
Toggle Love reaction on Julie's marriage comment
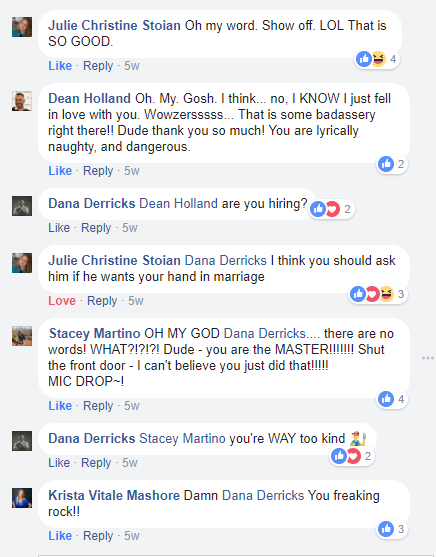pos(62,301)
